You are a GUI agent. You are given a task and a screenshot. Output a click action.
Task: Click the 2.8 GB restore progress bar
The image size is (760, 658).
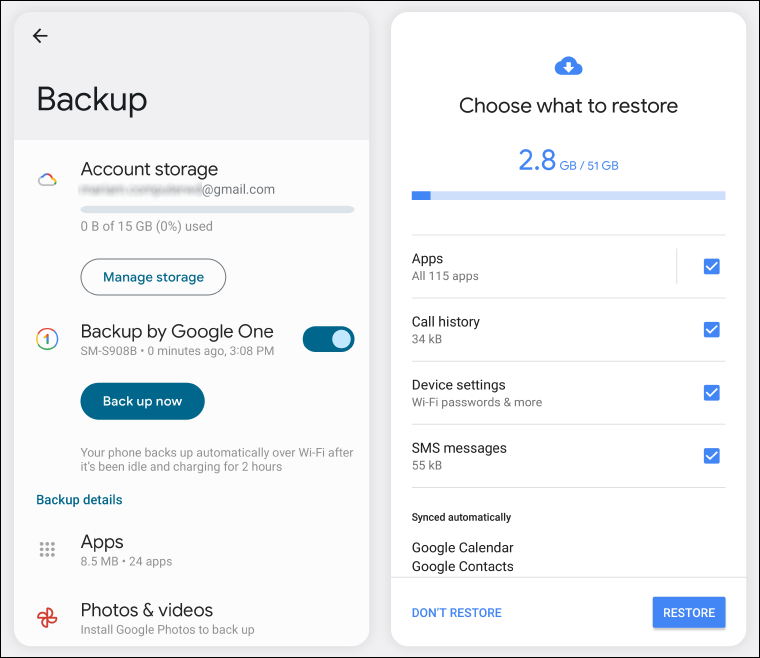pyautogui.click(x=568, y=195)
